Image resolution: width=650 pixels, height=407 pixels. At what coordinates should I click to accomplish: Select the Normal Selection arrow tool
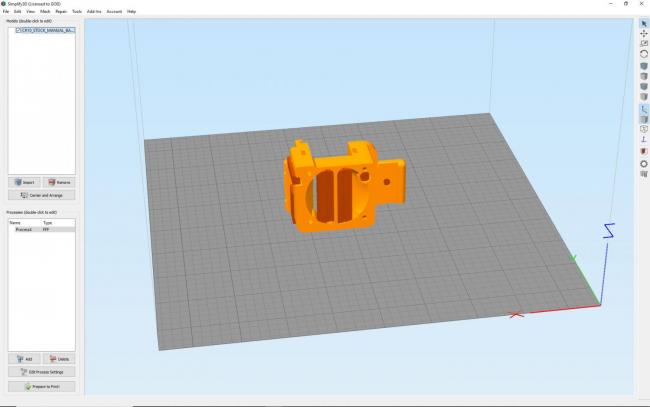pos(643,24)
